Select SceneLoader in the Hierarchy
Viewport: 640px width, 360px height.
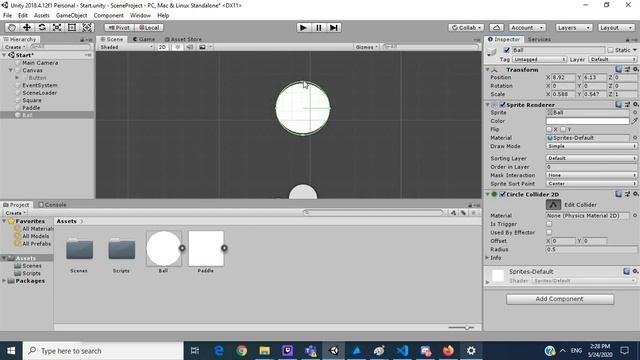click(40, 93)
